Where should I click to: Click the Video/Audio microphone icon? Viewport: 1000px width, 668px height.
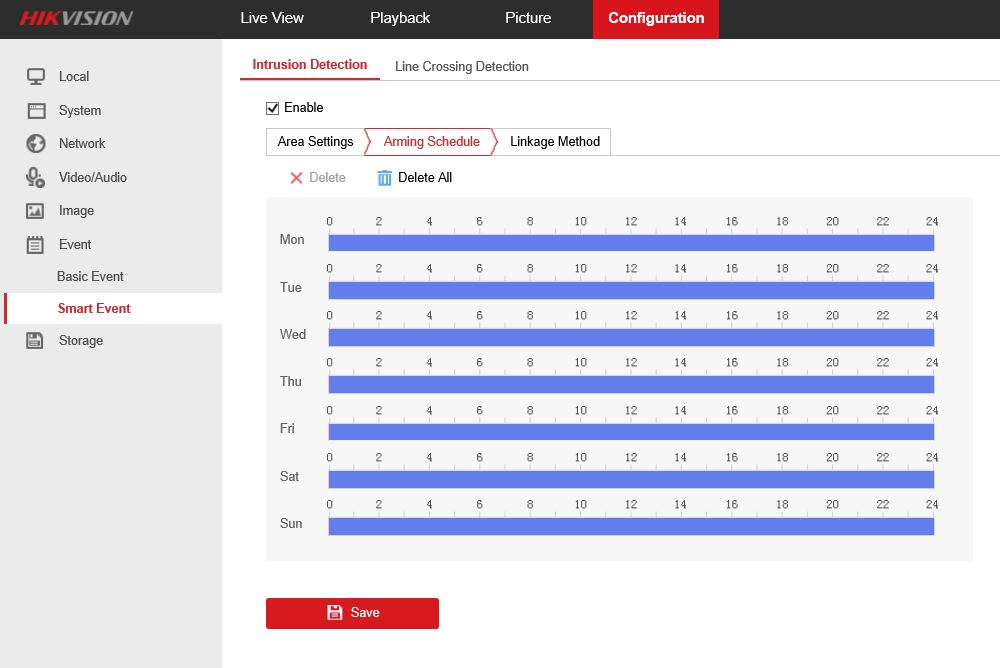tap(36, 177)
